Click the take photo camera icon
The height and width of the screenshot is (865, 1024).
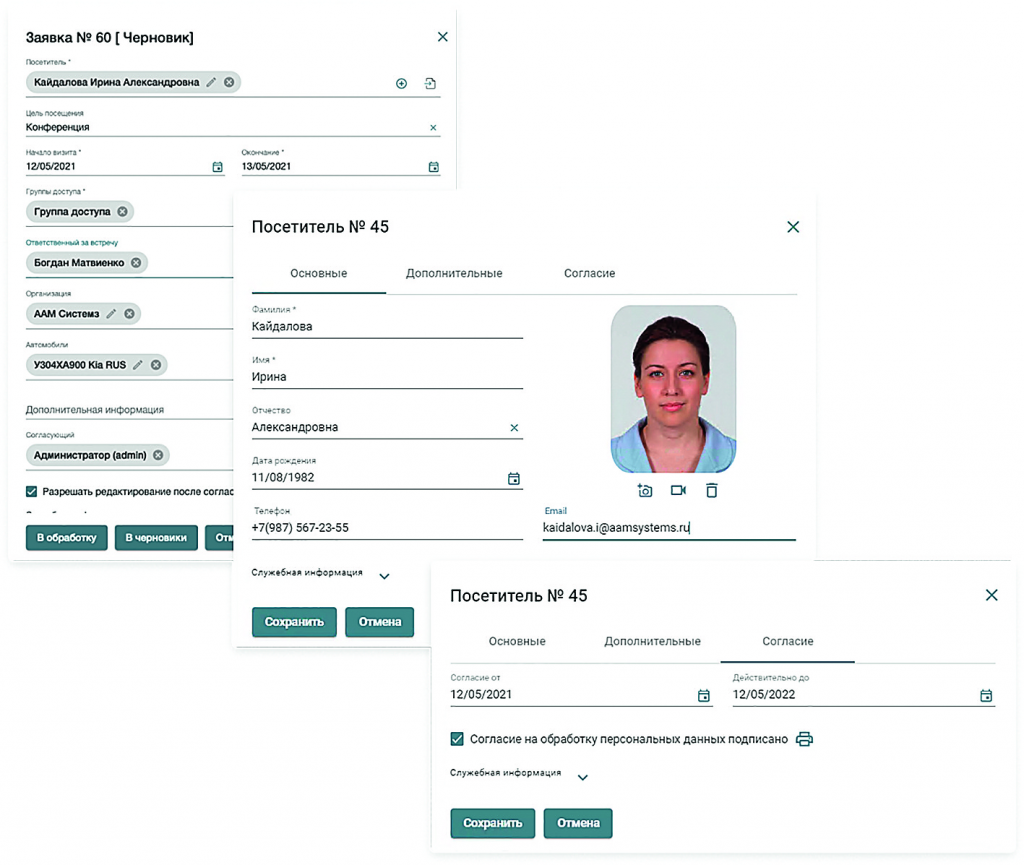645,491
